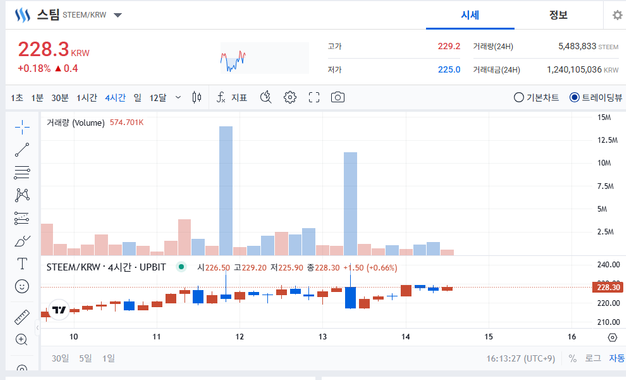Screen dimensions: 626x380
Task: Show the 30일 date range
Action: click(x=60, y=358)
